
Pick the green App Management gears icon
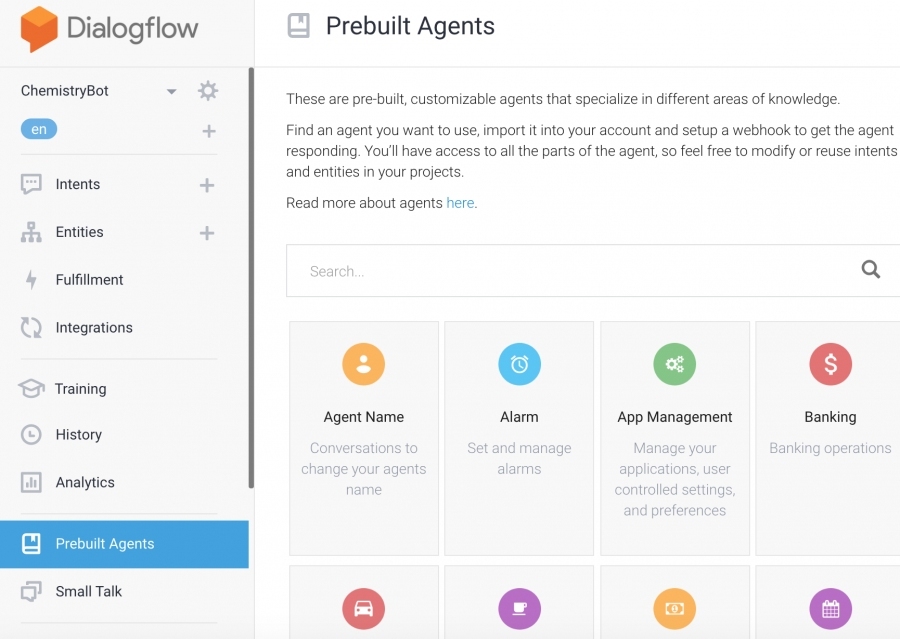coord(674,364)
